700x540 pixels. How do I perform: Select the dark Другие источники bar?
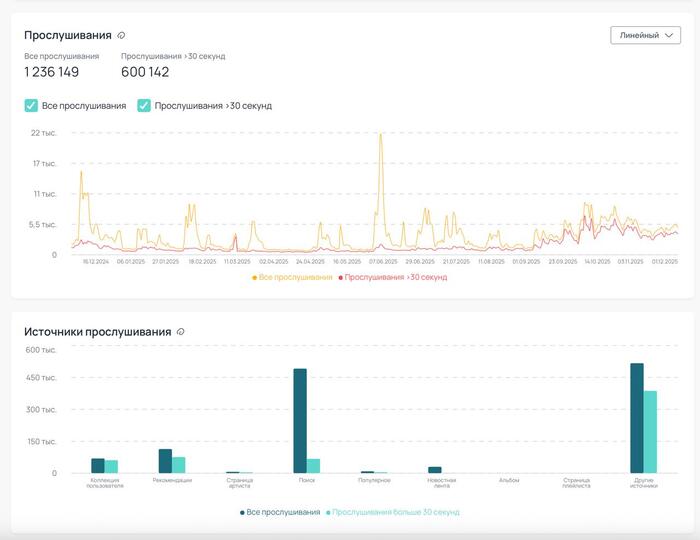click(637, 418)
